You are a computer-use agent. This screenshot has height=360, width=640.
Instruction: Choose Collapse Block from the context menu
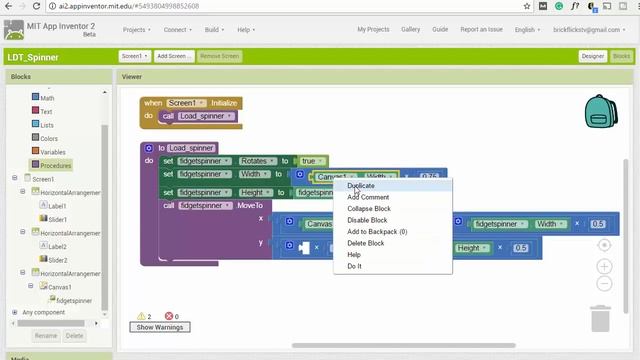point(393,209)
